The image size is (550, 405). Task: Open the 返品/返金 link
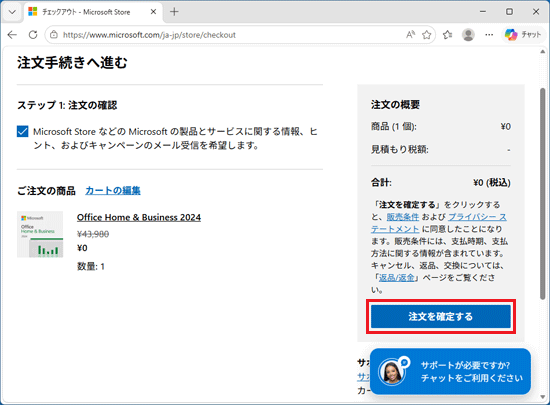click(396, 278)
